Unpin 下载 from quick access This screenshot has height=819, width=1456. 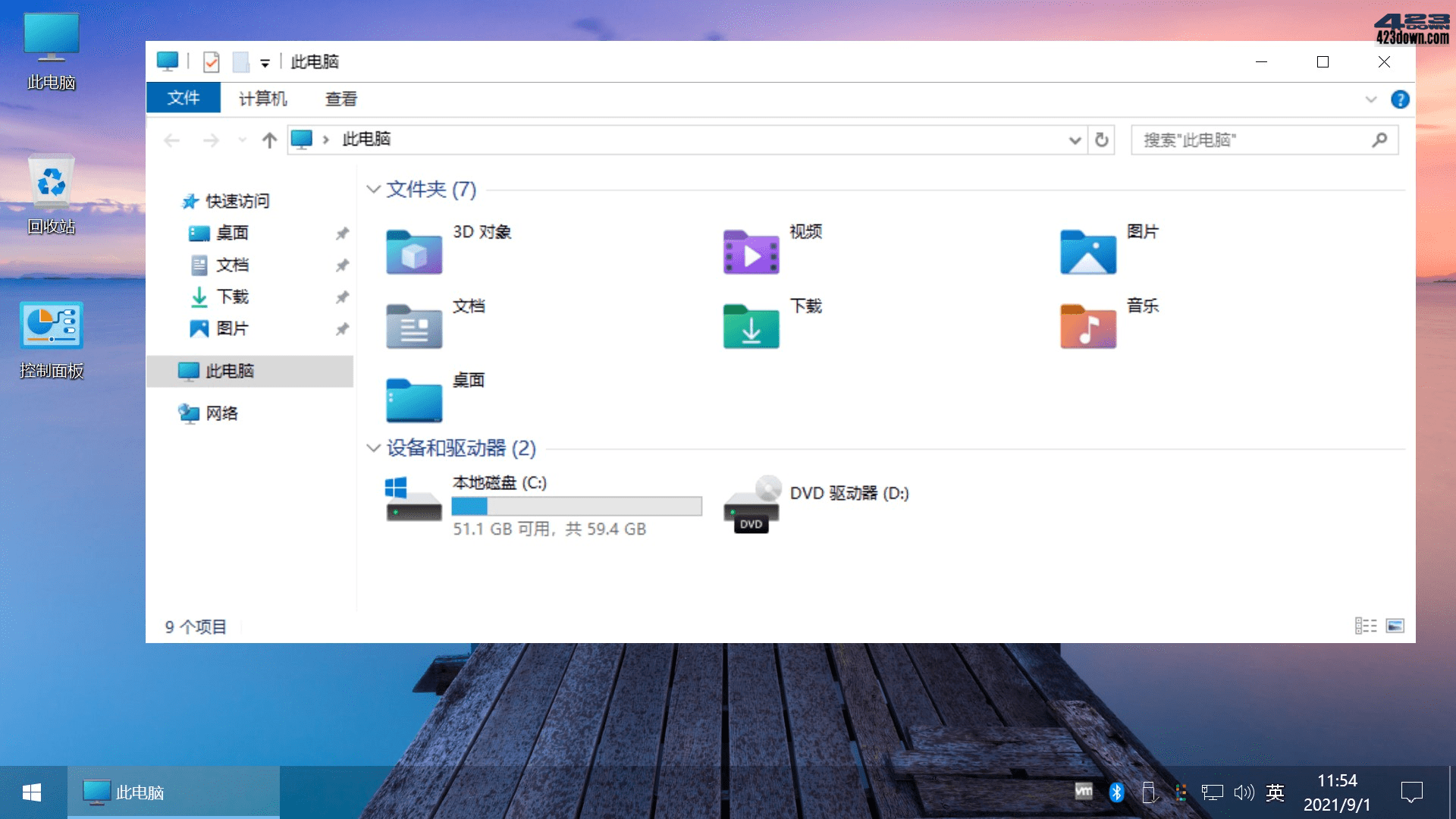(342, 297)
